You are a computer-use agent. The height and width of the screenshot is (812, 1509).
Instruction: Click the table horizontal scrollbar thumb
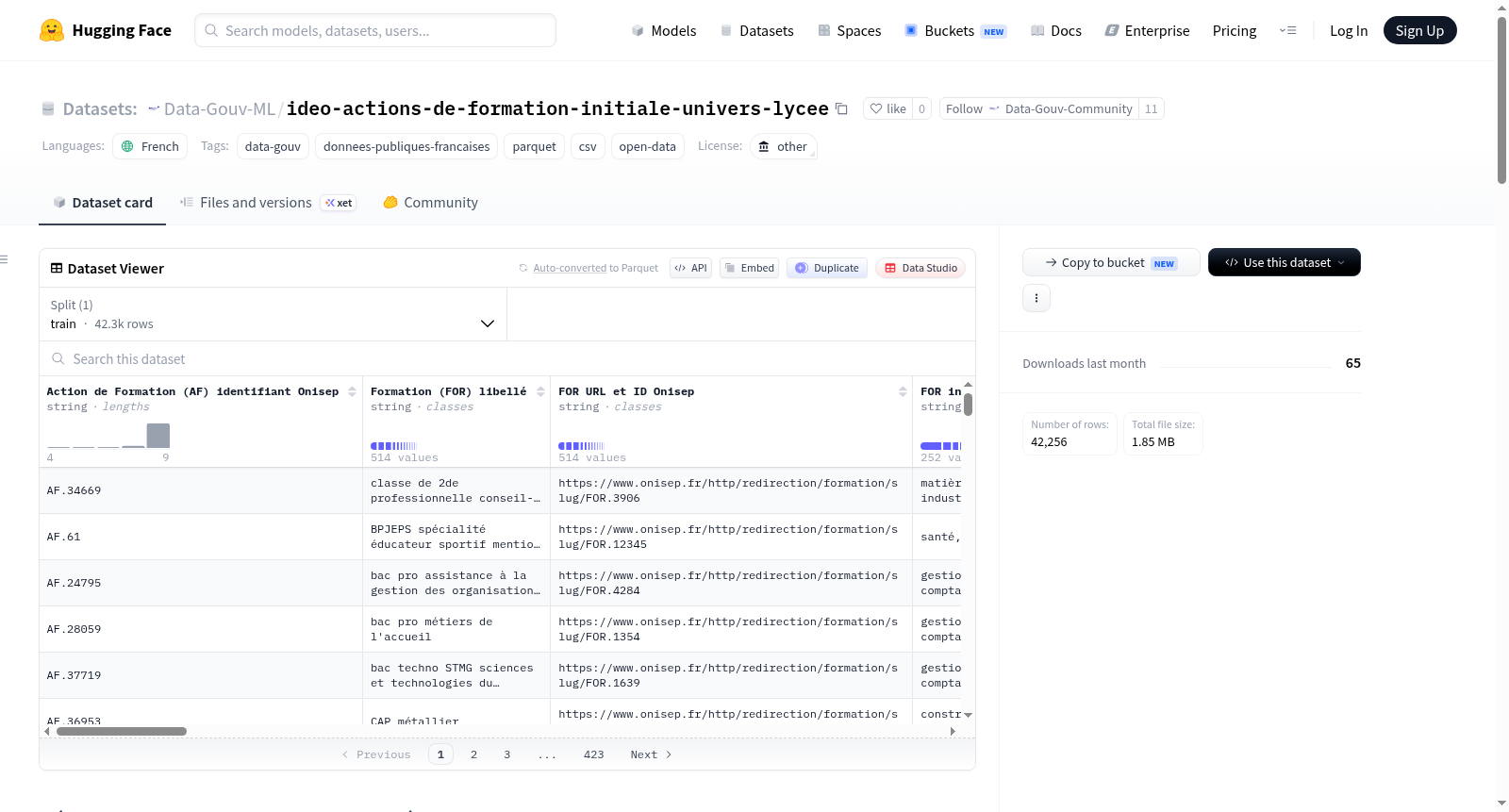click(122, 731)
